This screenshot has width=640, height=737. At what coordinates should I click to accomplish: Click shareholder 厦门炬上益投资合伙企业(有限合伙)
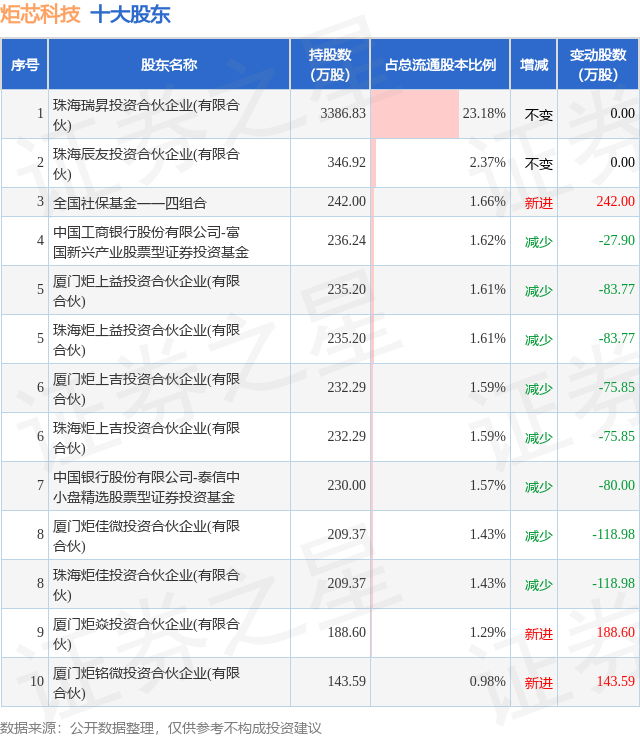146,290
